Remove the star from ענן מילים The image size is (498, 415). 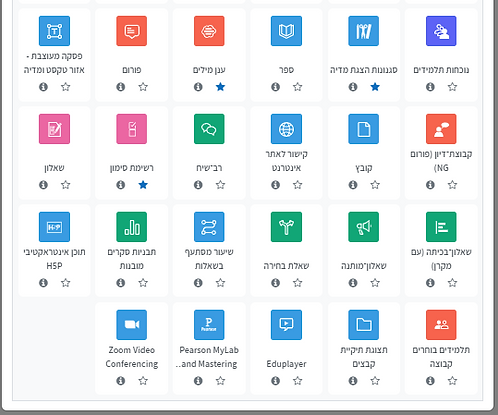[x=220, y=87]
